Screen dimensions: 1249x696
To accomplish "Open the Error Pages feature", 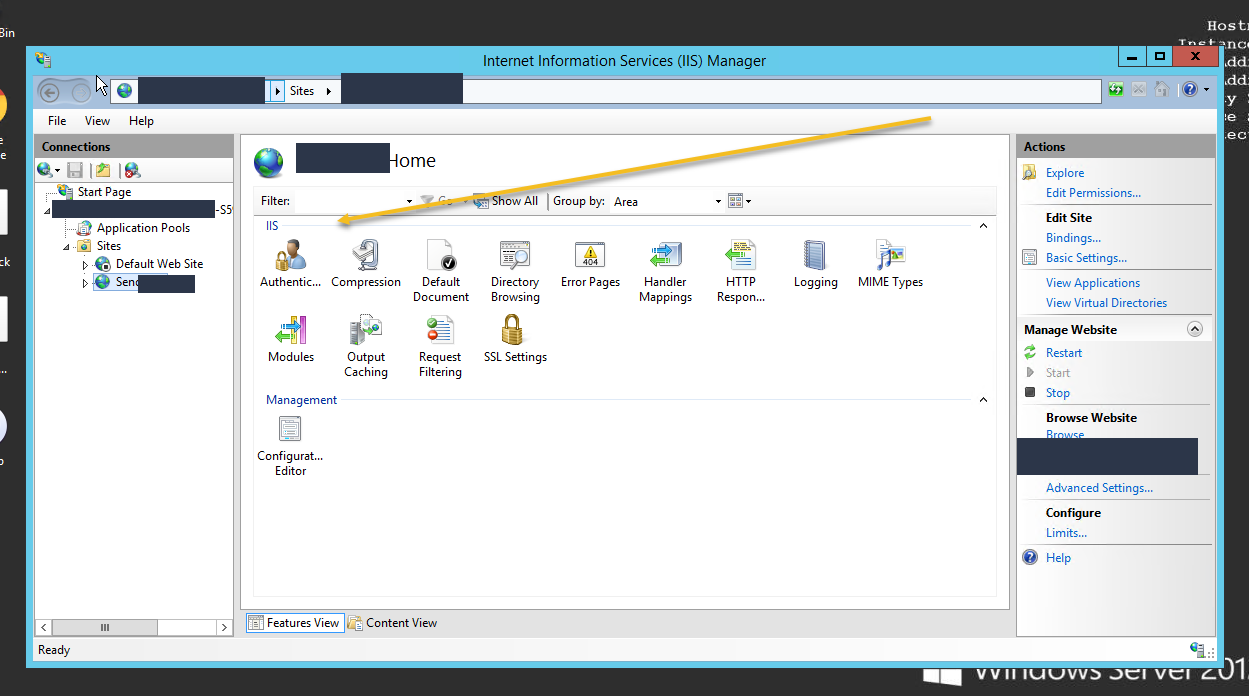I will tap(590, 256).
